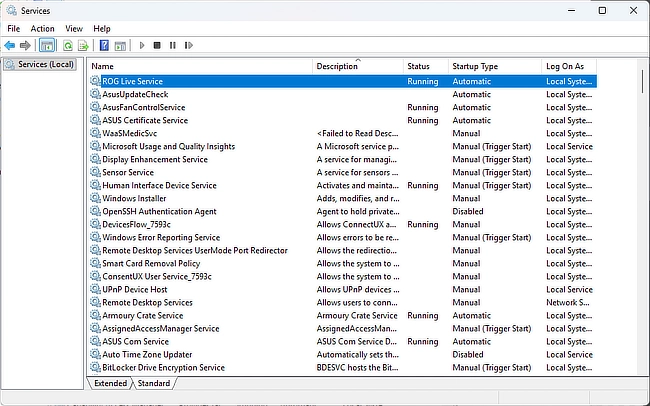Click the Refresh toolbar icon
650x406 pixels.
[68, 45]
